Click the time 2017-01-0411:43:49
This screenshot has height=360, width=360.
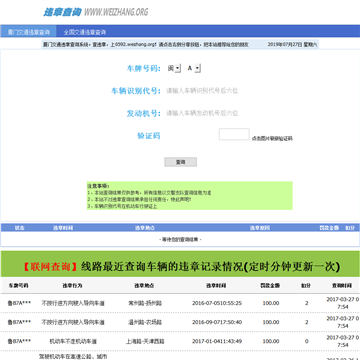pyautogui.click(x=217, y=341)
